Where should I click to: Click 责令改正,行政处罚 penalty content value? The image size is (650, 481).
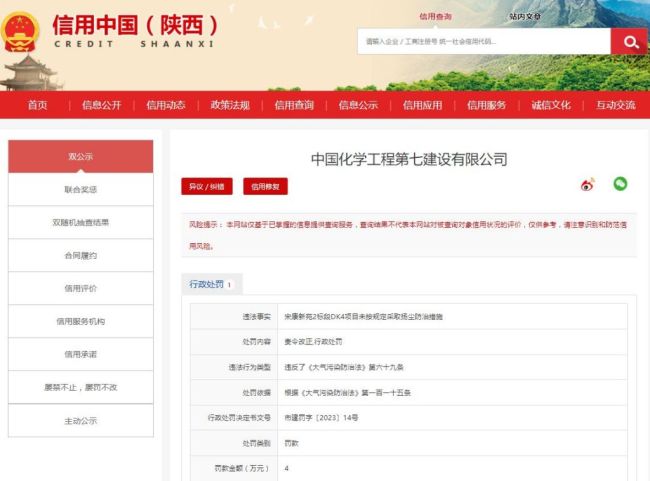point(313,342)
